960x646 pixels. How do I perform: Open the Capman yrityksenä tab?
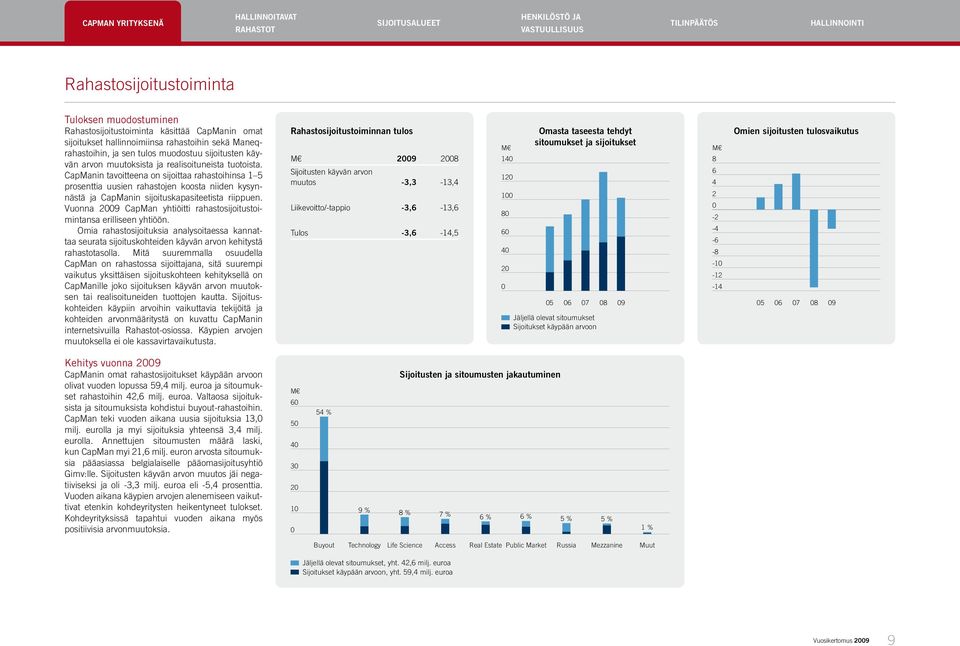coord(122,23)
